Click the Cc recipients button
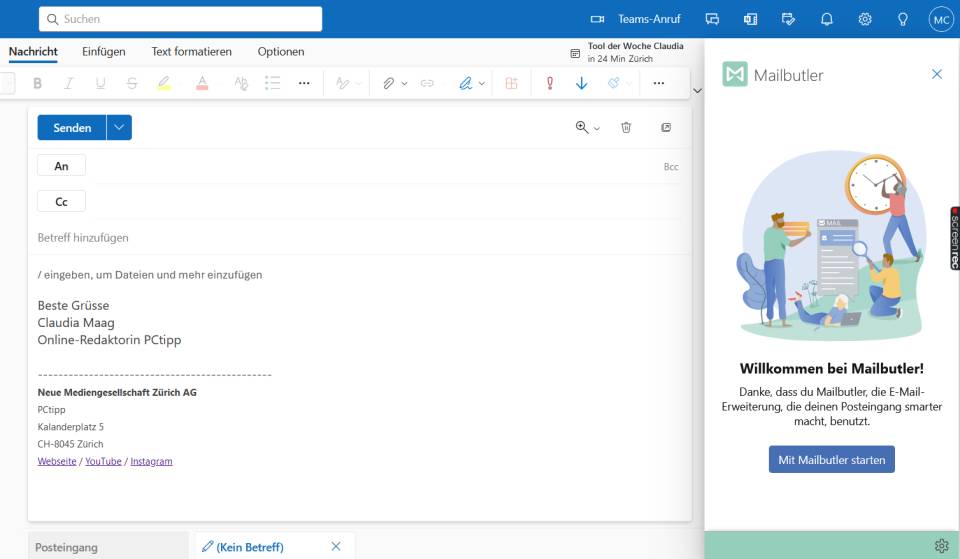960x559 pixels. (61, 201)
